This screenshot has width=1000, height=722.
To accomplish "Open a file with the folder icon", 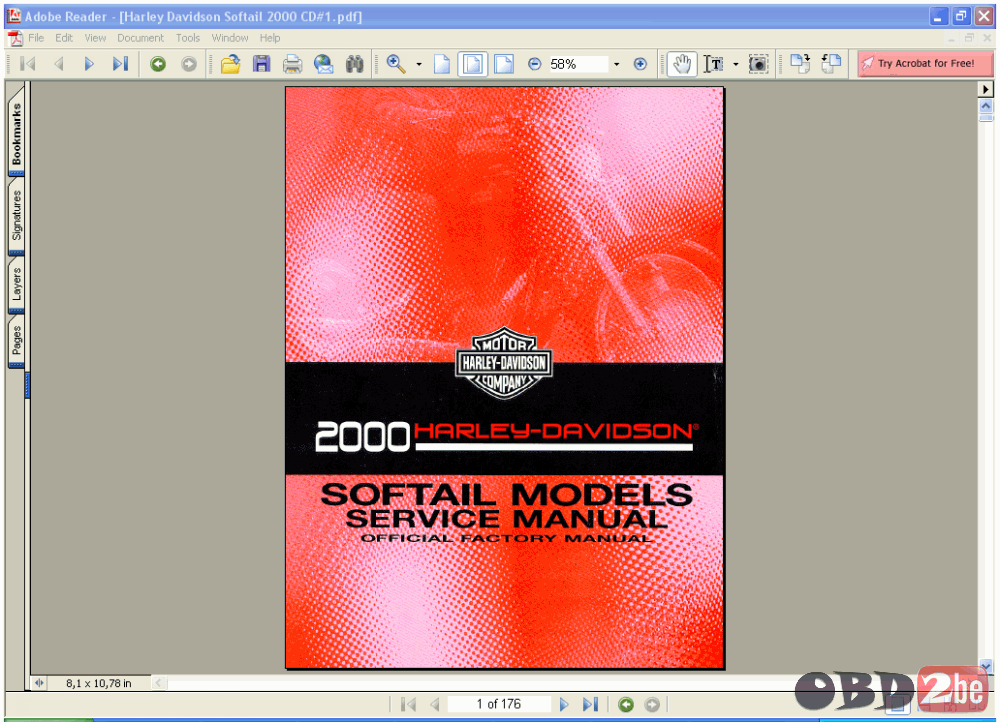I will 230,64.
